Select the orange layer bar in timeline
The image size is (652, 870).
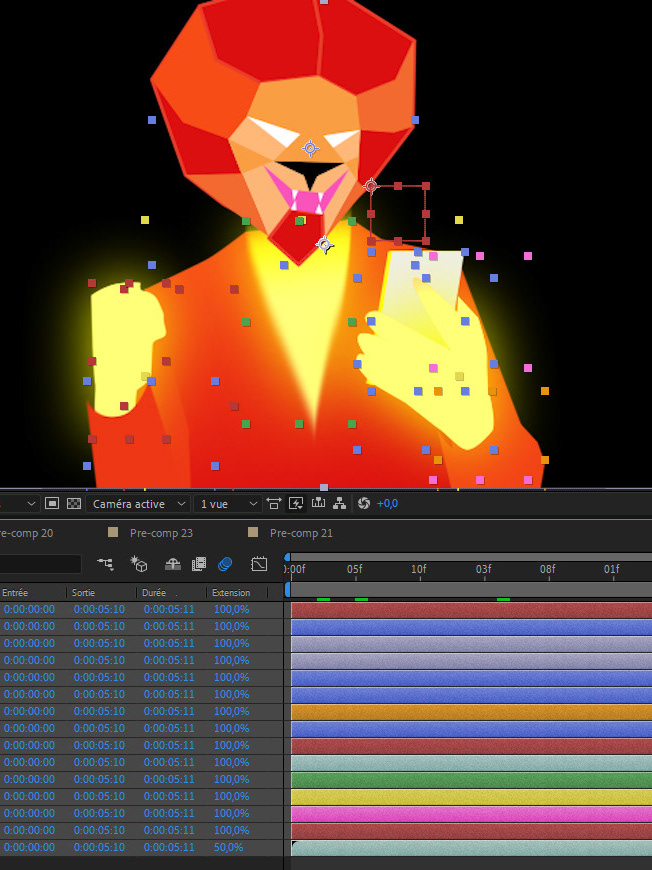pos(471,712)
